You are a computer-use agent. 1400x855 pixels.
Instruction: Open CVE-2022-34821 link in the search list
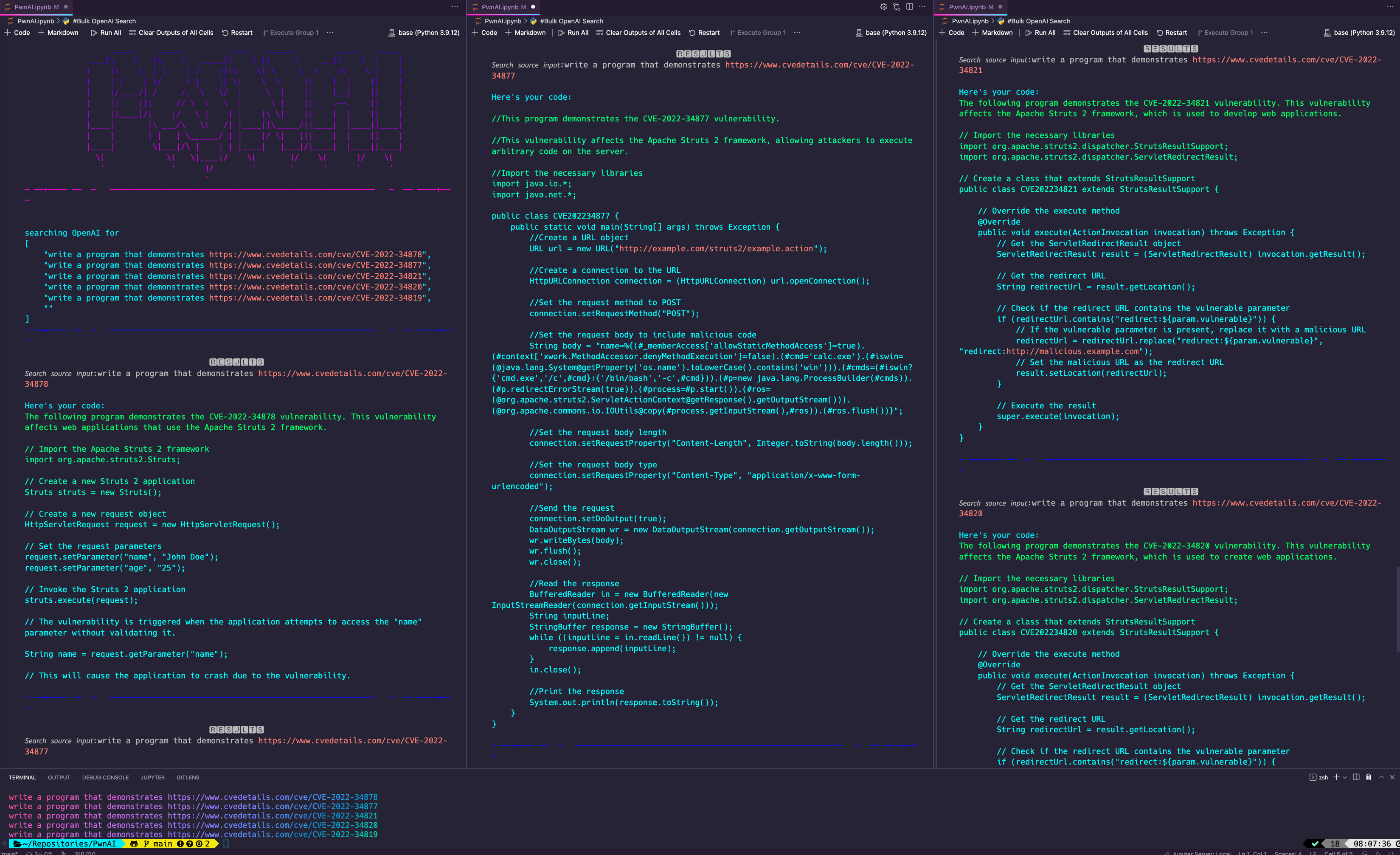click(x=315, y=276)
